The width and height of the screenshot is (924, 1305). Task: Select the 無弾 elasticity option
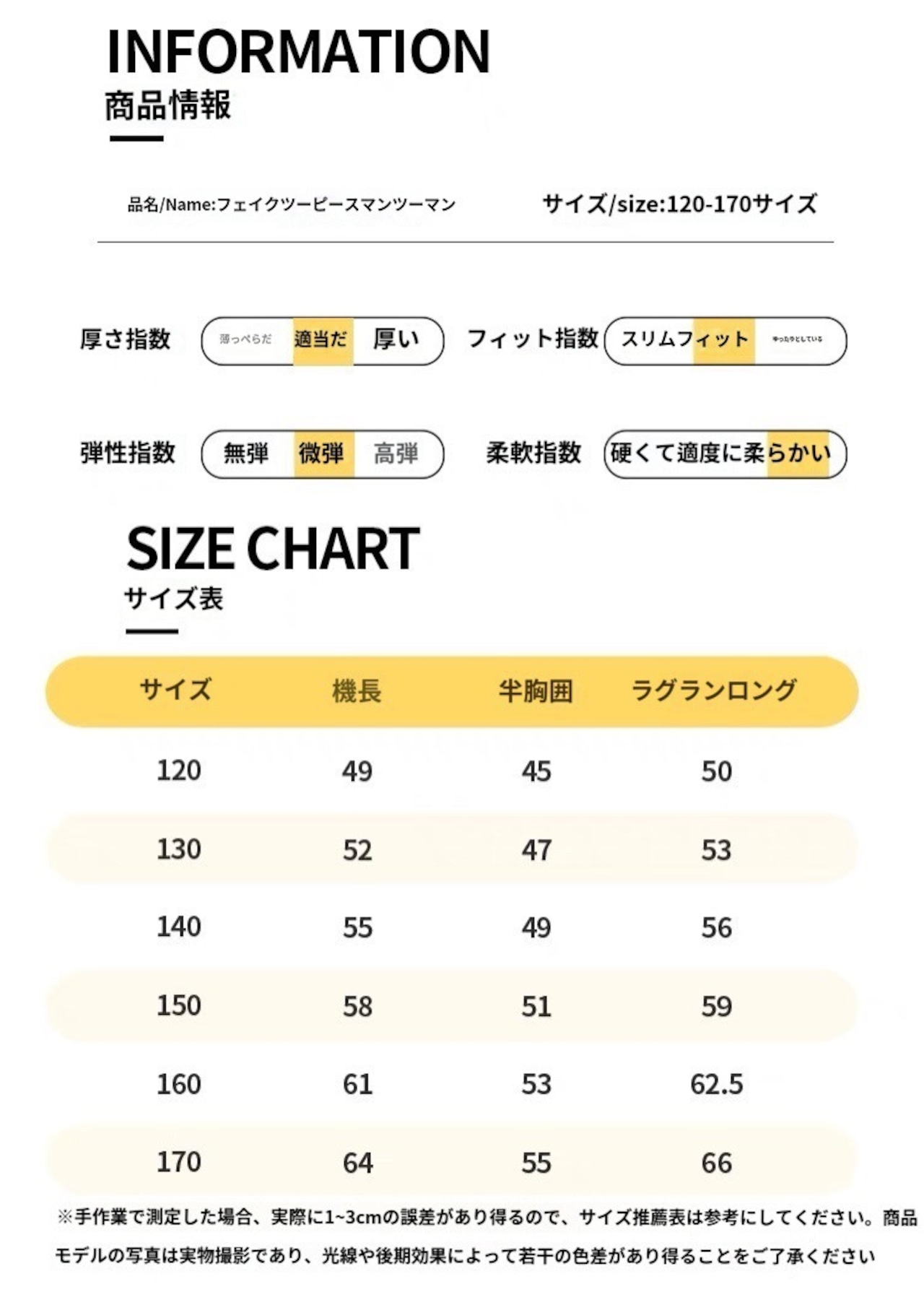(x=246, y=454)
